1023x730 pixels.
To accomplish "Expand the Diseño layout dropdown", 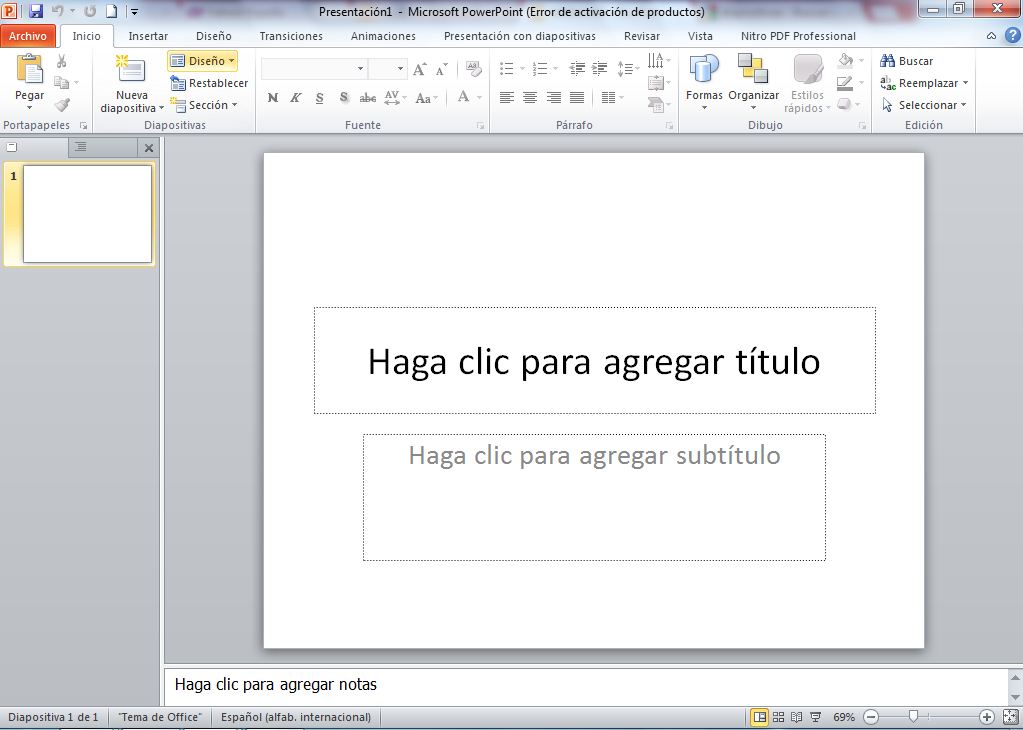I will click(x=203, y=61).
